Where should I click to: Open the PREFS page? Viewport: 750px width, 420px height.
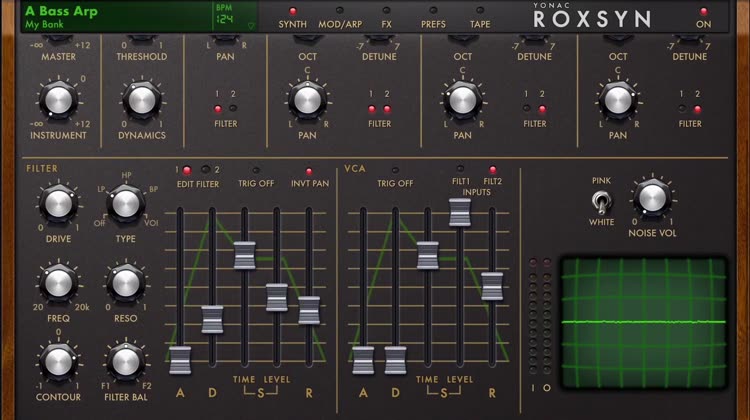[x=433, y=18]
